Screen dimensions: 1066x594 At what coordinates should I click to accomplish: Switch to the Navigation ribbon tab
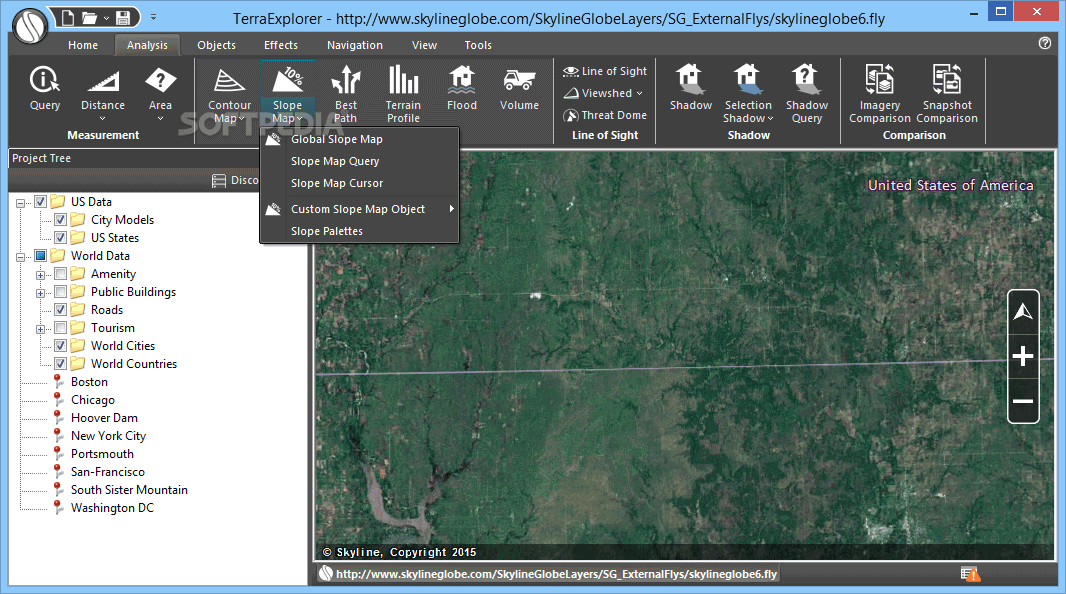pos(355,45)
